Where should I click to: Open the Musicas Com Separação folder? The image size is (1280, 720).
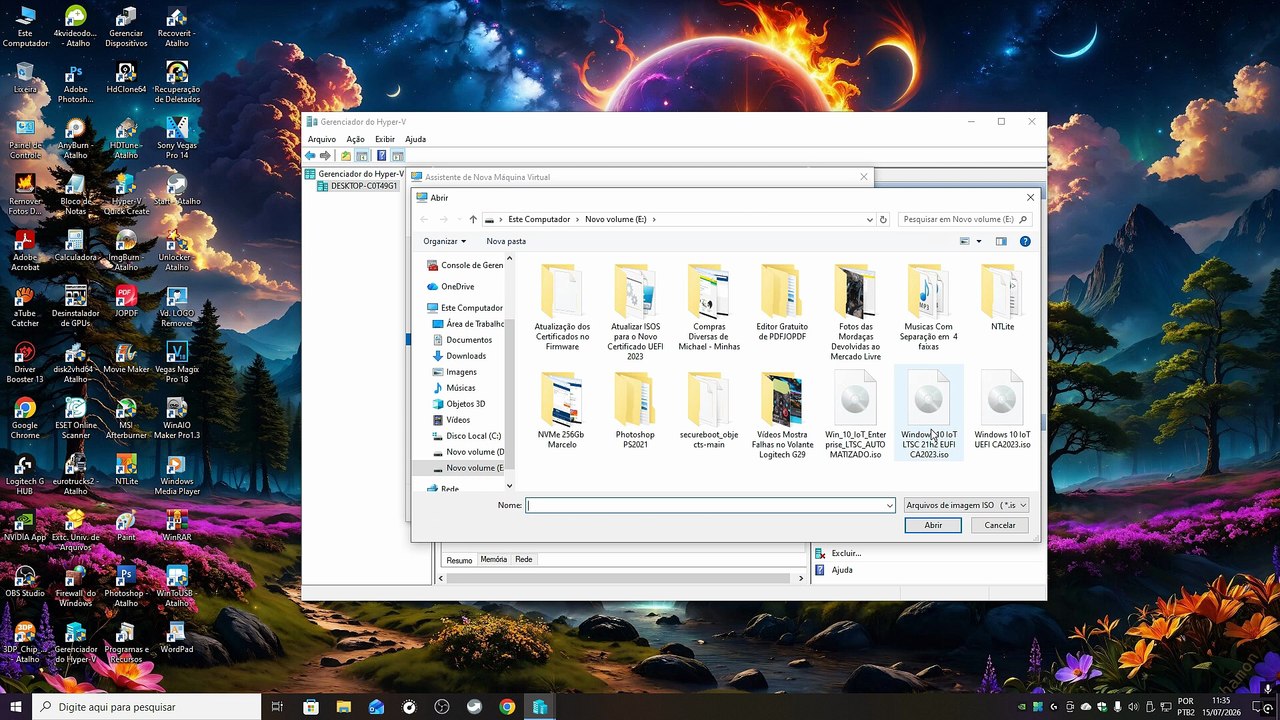[928, 307]
